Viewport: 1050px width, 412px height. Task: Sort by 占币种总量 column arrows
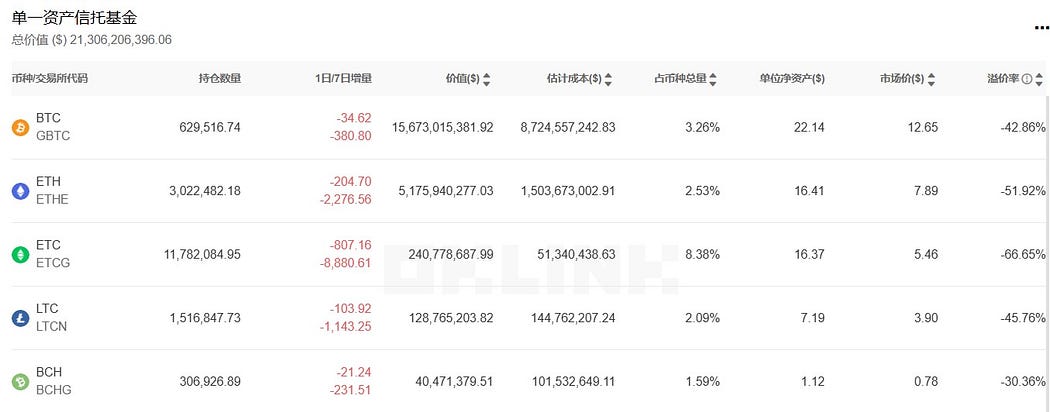click(x=713, y=79)
